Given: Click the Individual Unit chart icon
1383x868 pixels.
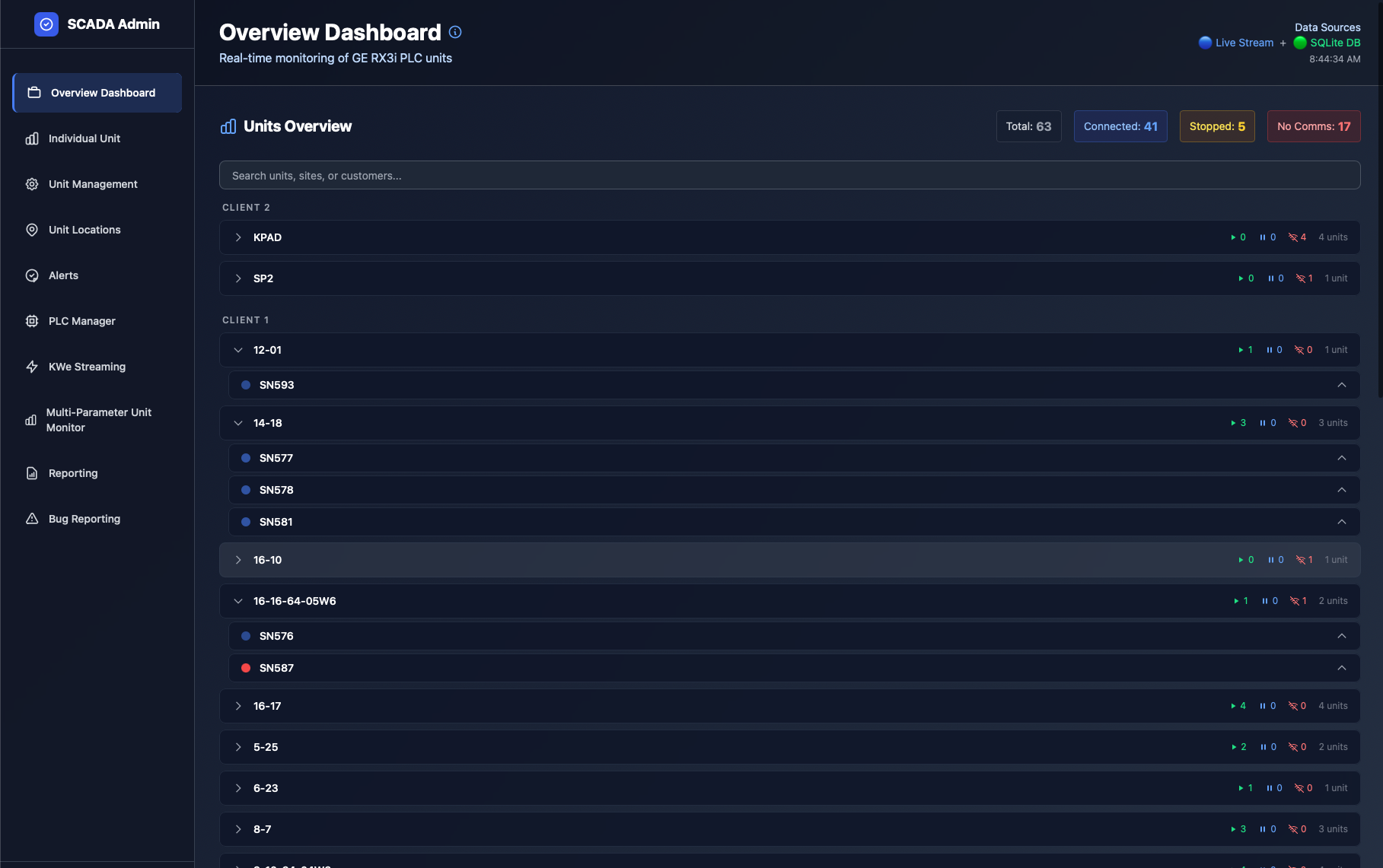Looking at the screenshot, I should pyautogui.click(x=32, y=138).
